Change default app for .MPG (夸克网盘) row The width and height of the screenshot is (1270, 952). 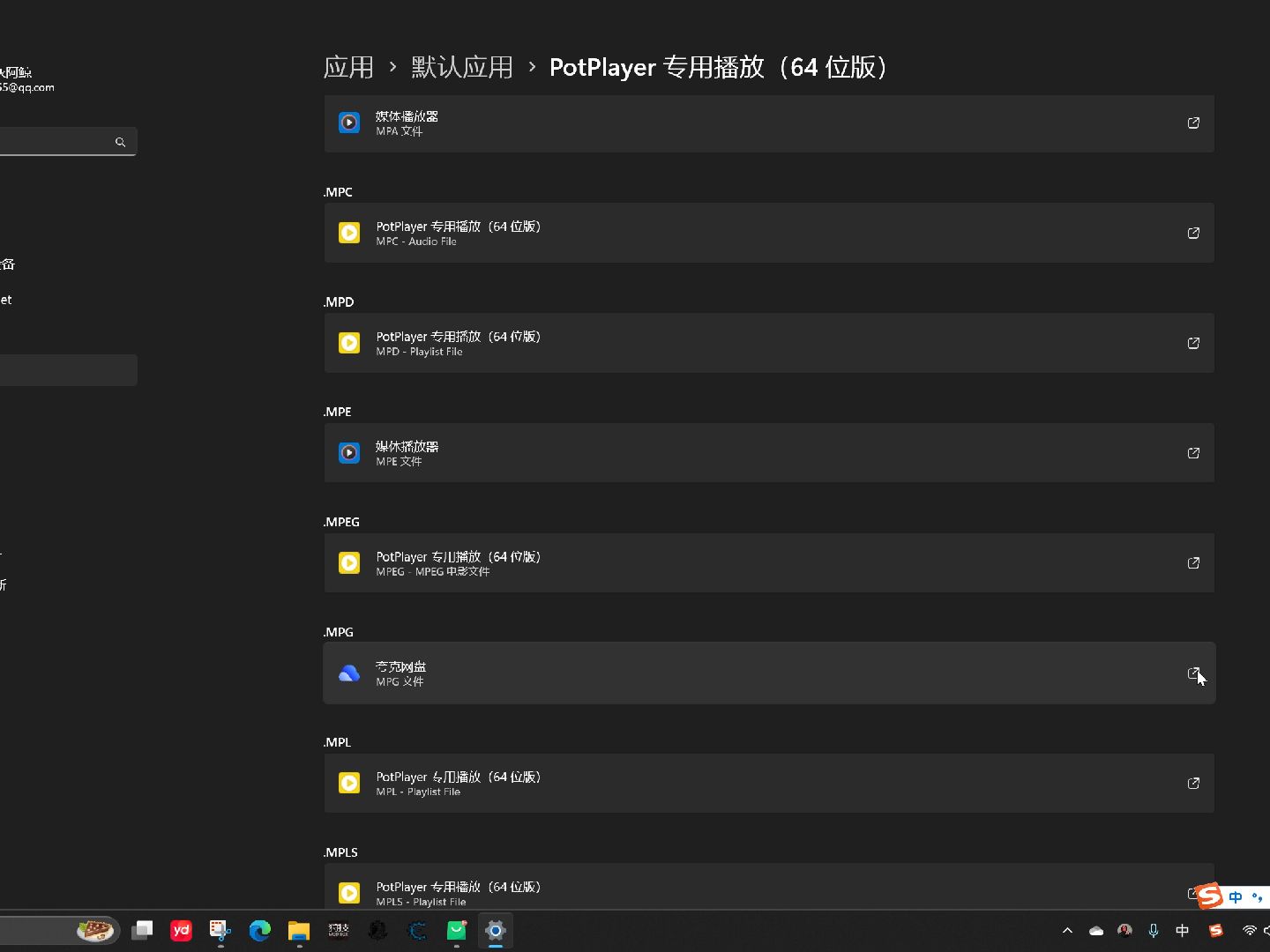click(x=769, y=673)
